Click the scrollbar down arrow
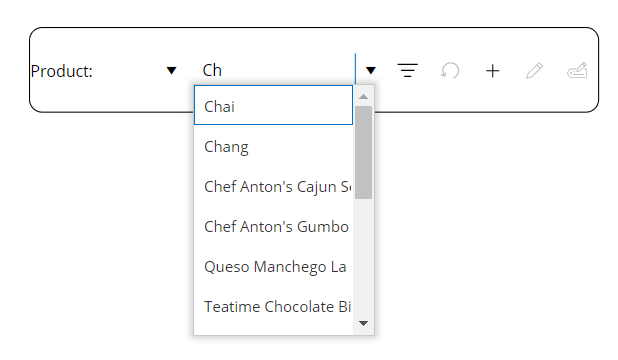The width and height of the screenshot is (618, 360). tap(363, 323)
